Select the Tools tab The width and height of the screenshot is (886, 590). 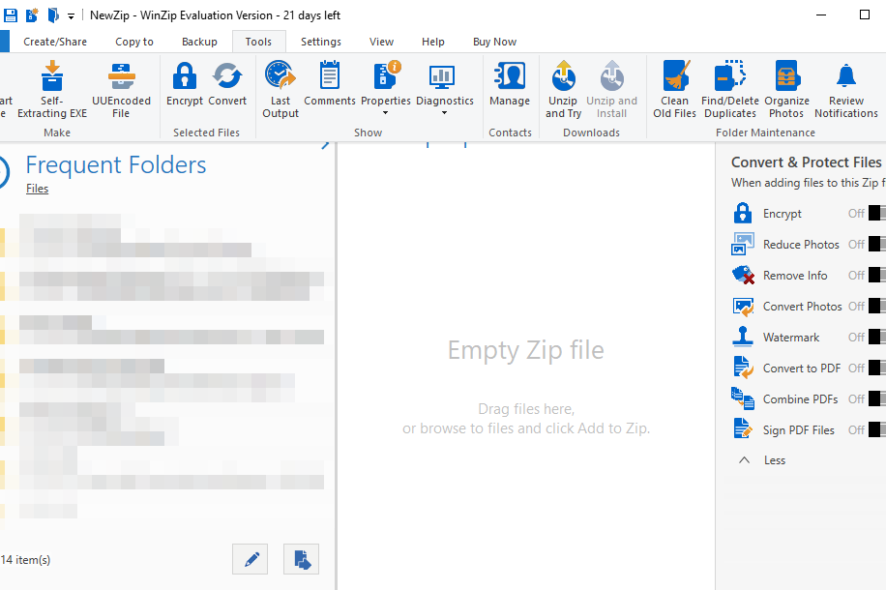coord(259,42)
